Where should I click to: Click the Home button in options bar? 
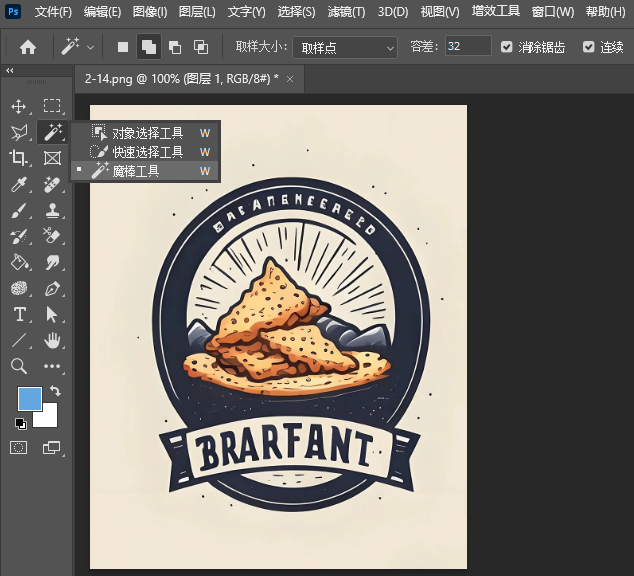28,47
